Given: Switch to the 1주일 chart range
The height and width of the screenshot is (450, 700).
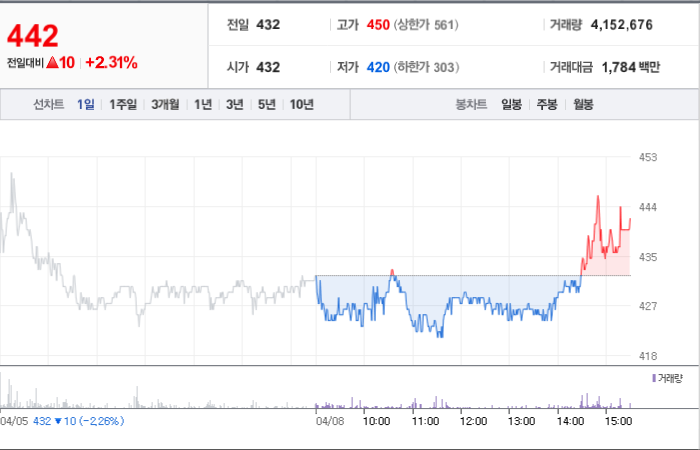Looking at the screenshot, I should tap(123, 104).
